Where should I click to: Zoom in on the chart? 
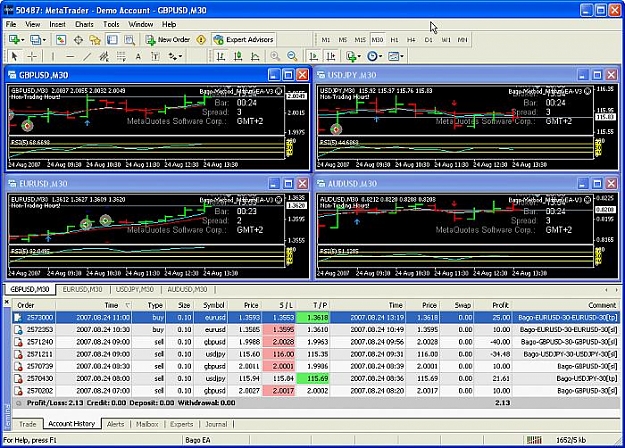pos(275,56)
